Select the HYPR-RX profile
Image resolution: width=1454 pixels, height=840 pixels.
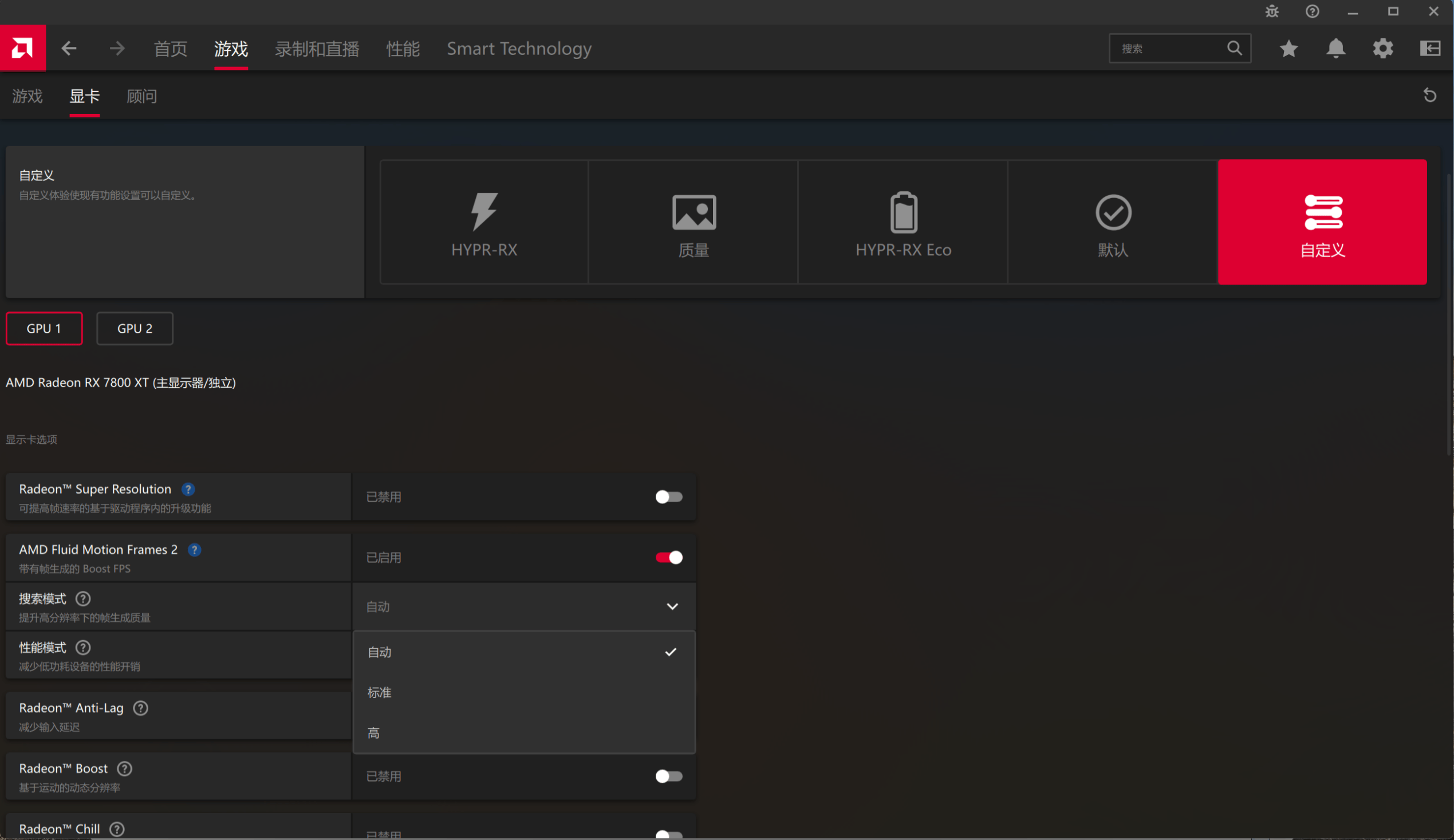[x=484, y=222]
